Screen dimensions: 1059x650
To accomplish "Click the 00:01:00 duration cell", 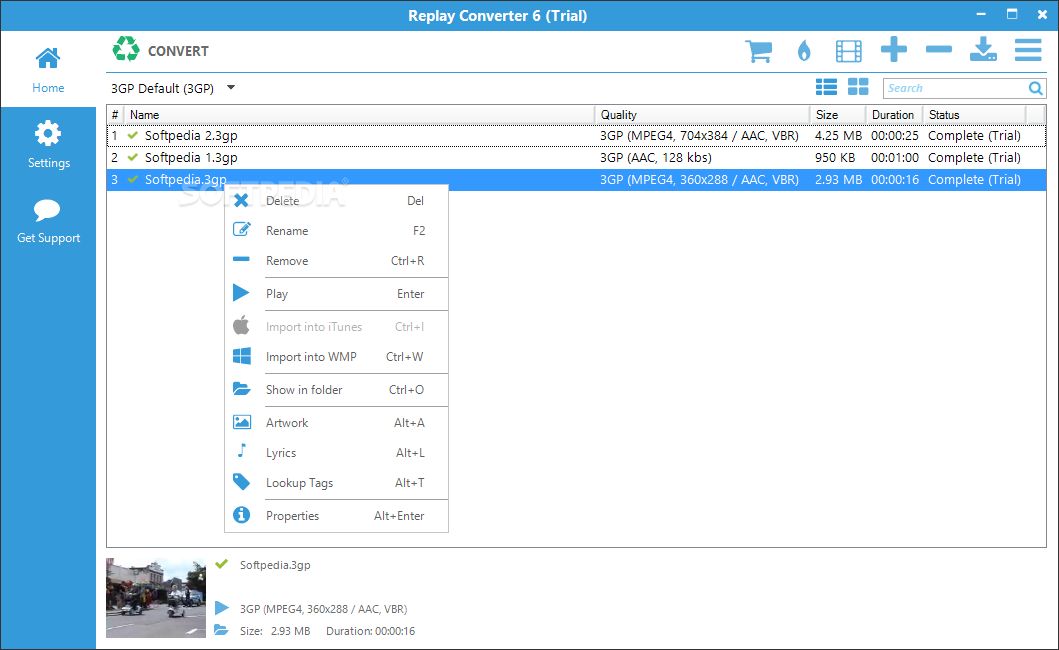I will pyautogui.click(x=894, y=157).
